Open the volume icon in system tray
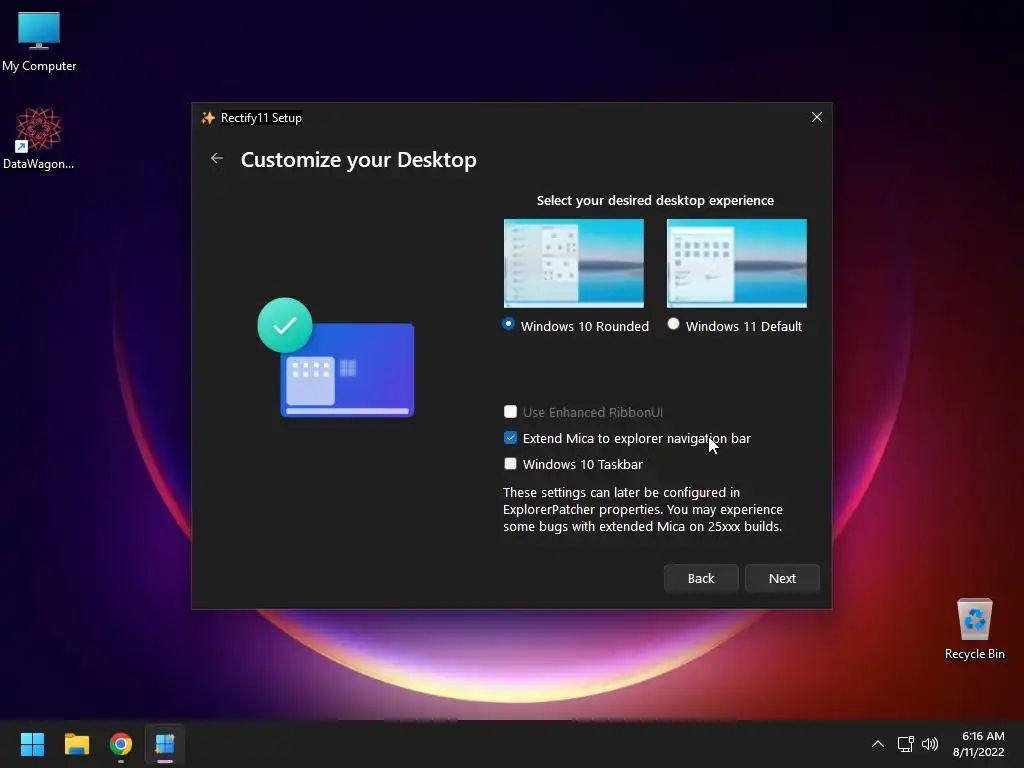Screen dimensions: 1024x768 (929, 744)
